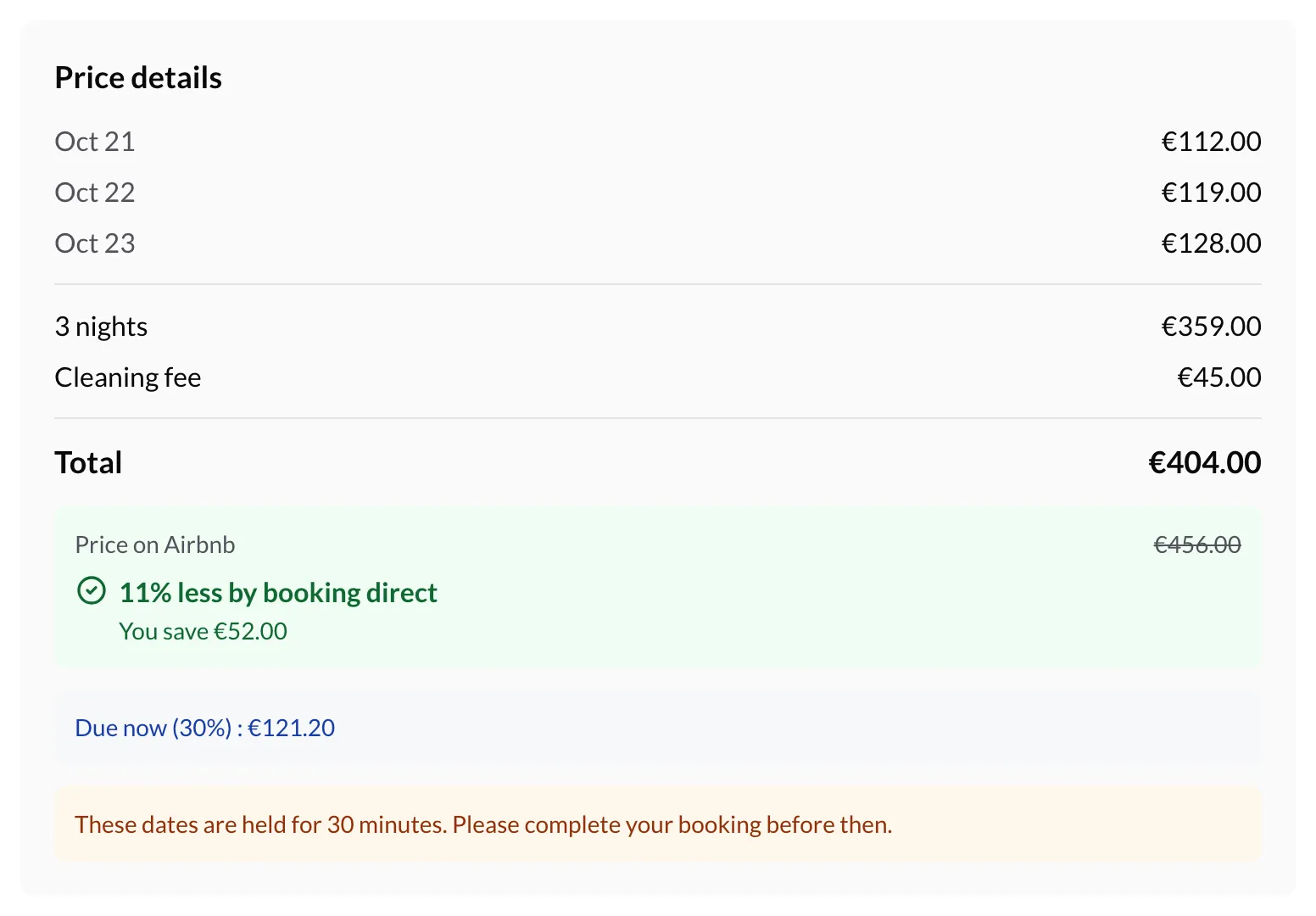Select the €404.00 total amount

(x=1205, y=463)
